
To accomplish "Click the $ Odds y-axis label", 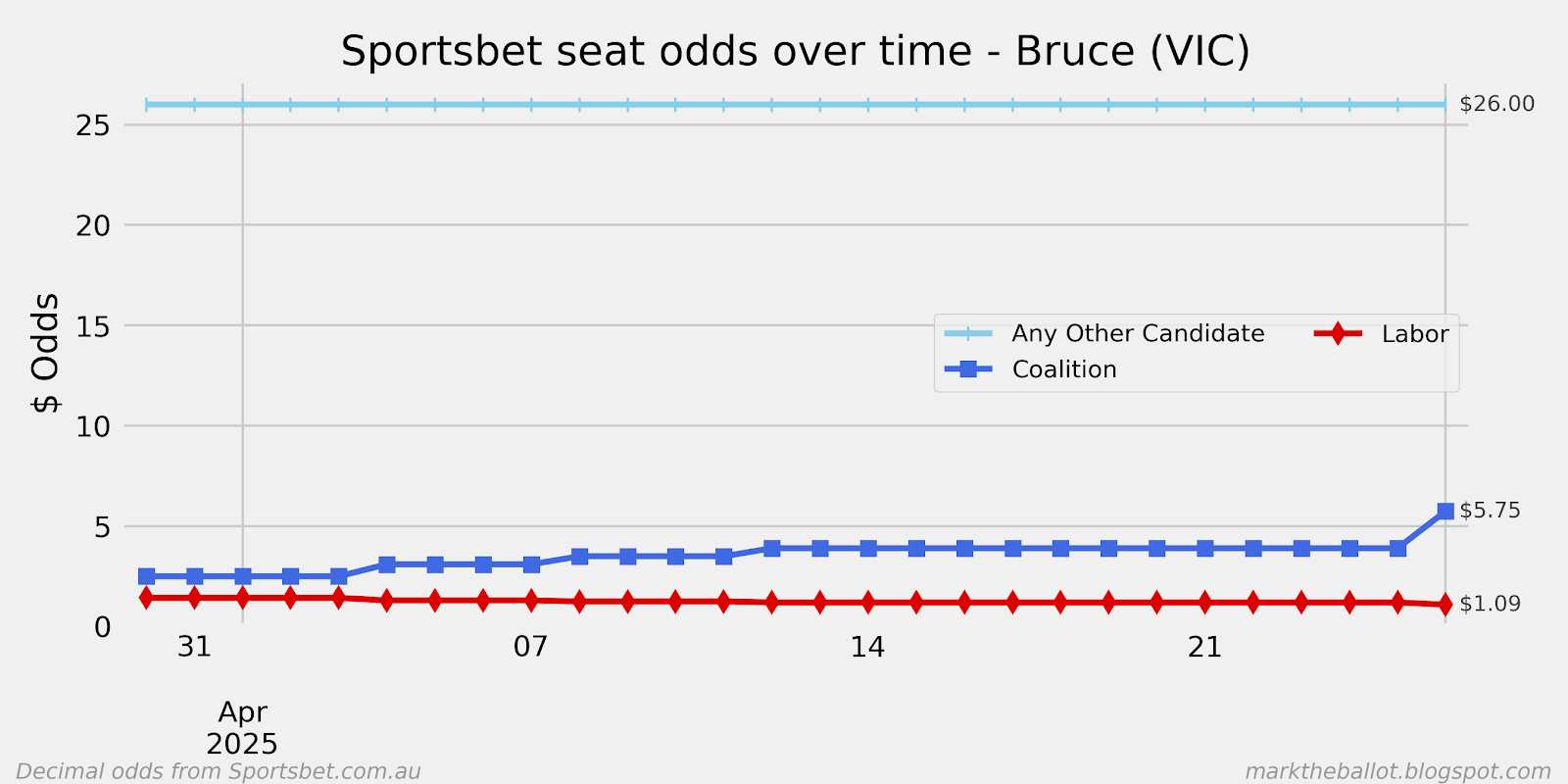I will pyautogui.click(x=46, y=353).
